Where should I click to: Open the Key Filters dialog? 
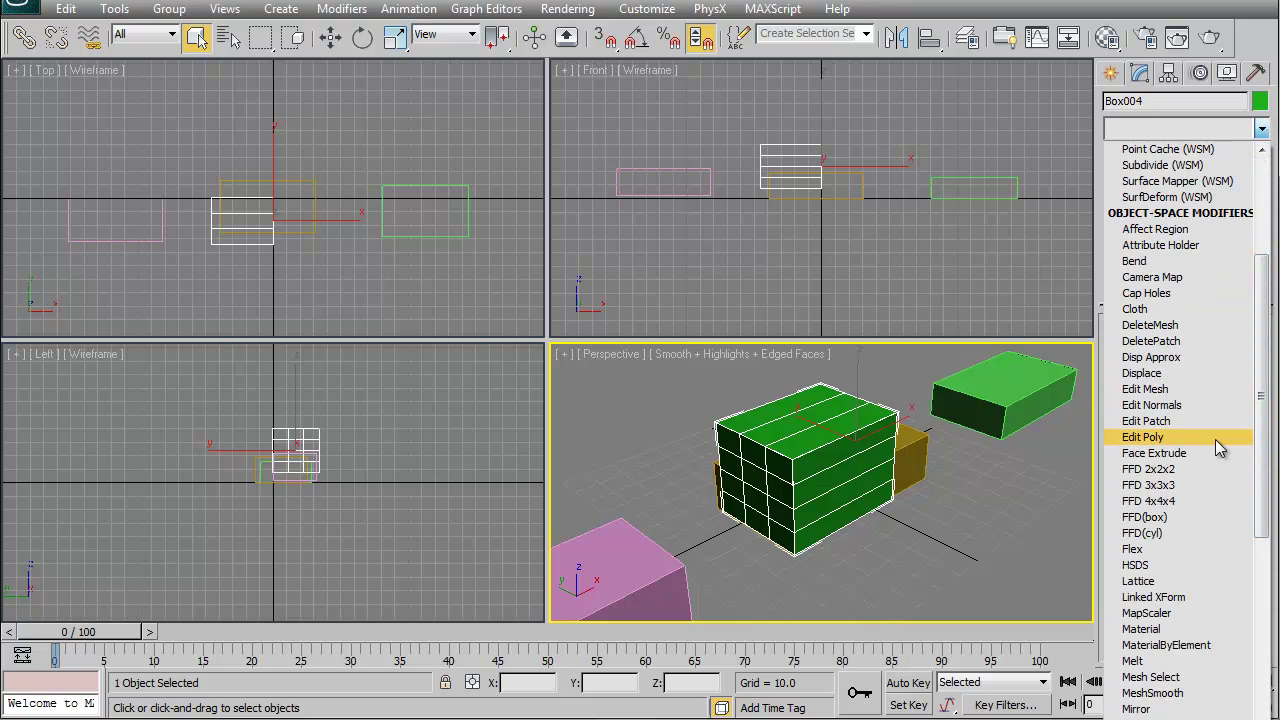(1005, 705)
